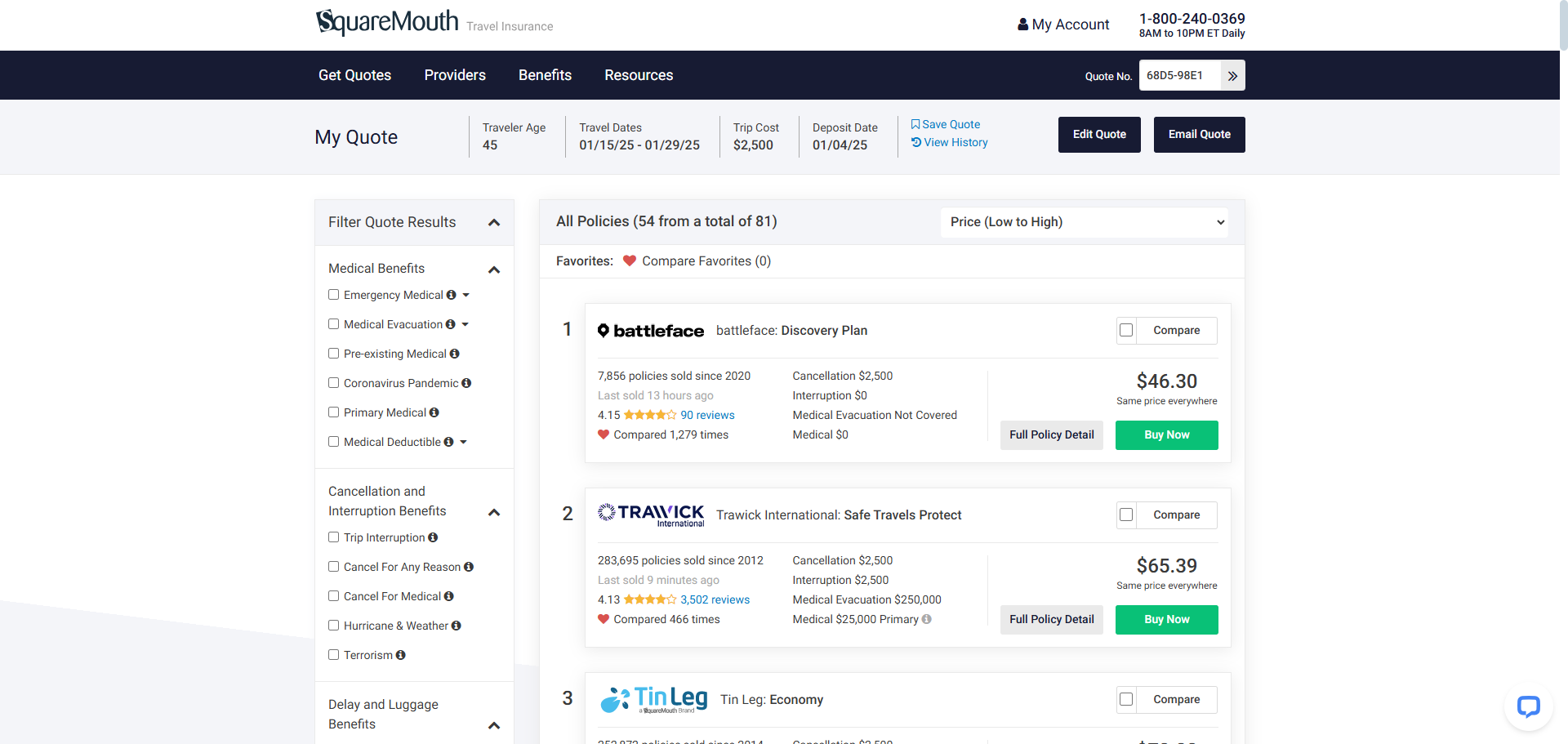
Task: Click Cancel For Medical info icon
Action: click(x=448, y=596)
